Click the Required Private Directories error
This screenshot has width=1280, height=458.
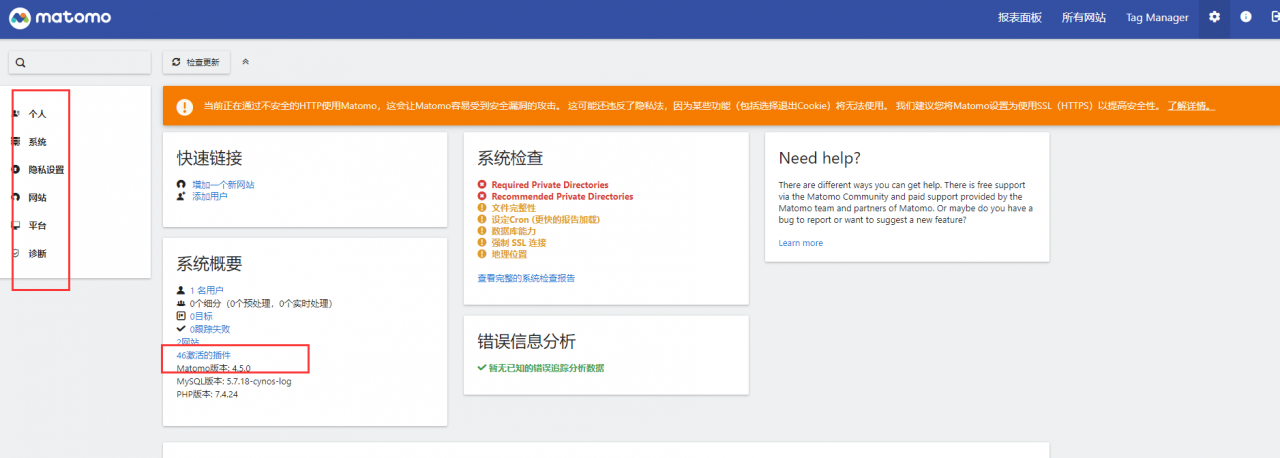pyautogui.click(x=549, y=185)
